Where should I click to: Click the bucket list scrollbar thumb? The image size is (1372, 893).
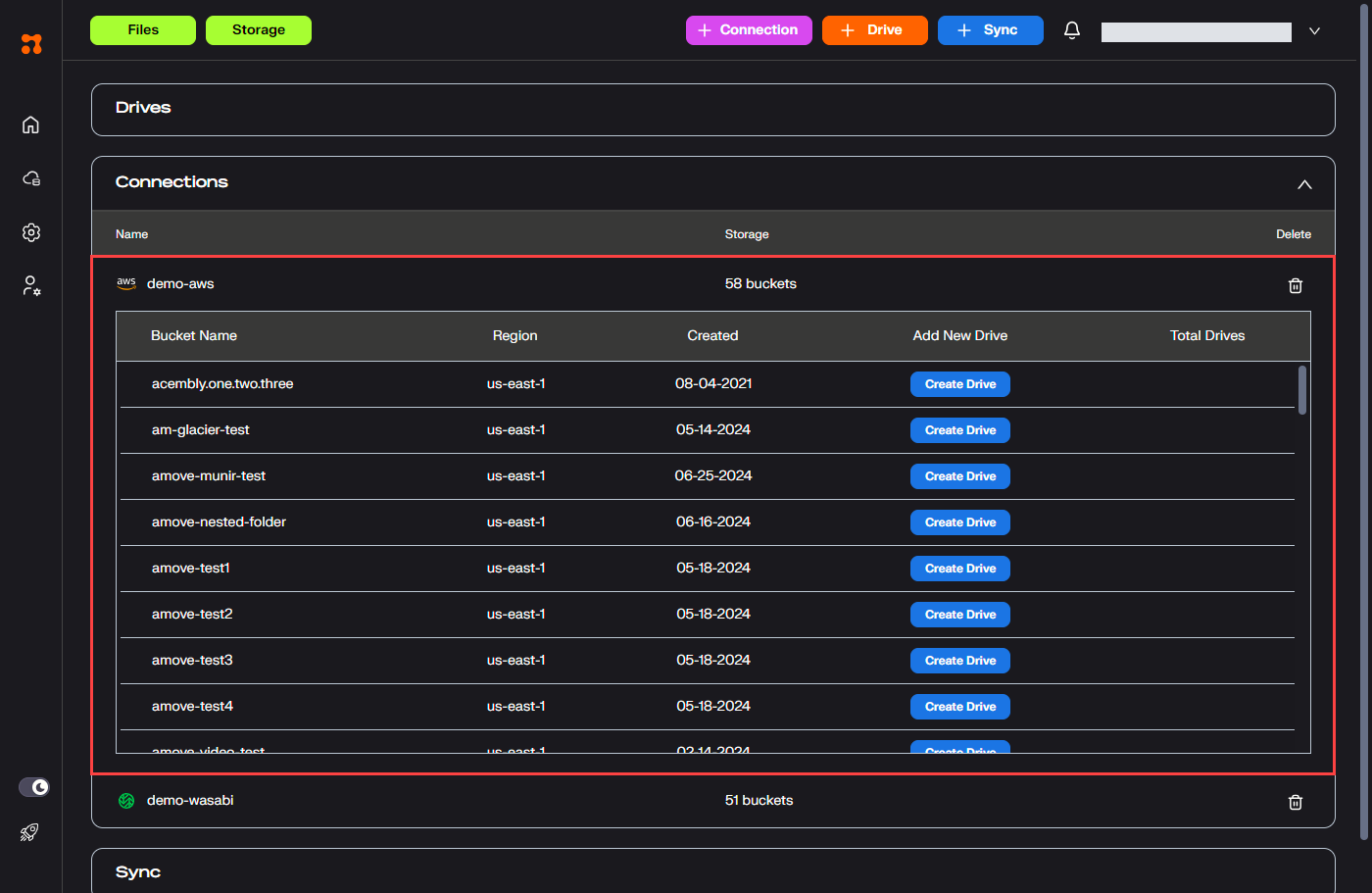pyautogui.click(x=1301, y=390)
